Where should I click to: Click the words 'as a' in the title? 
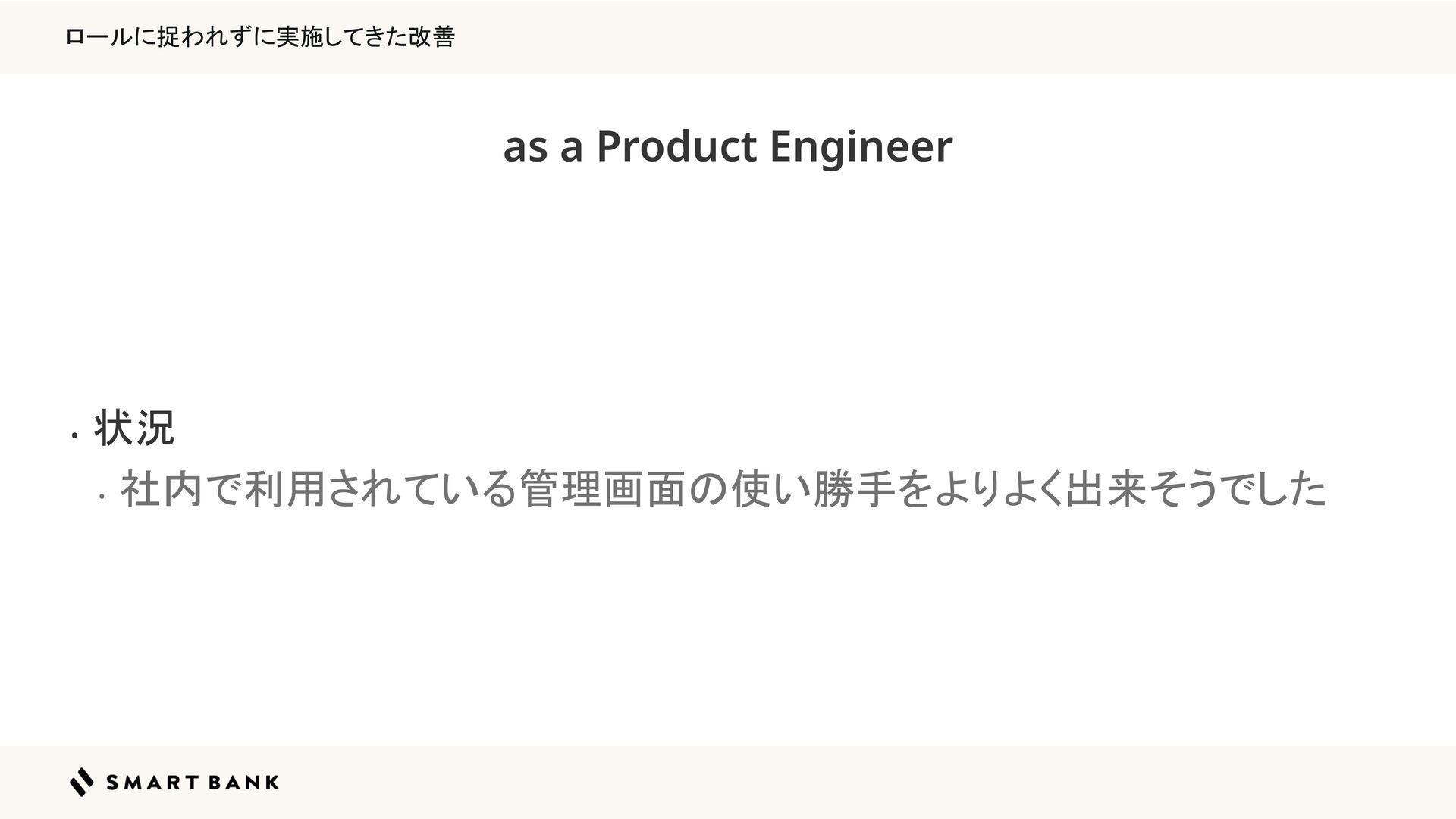(543, 147)
